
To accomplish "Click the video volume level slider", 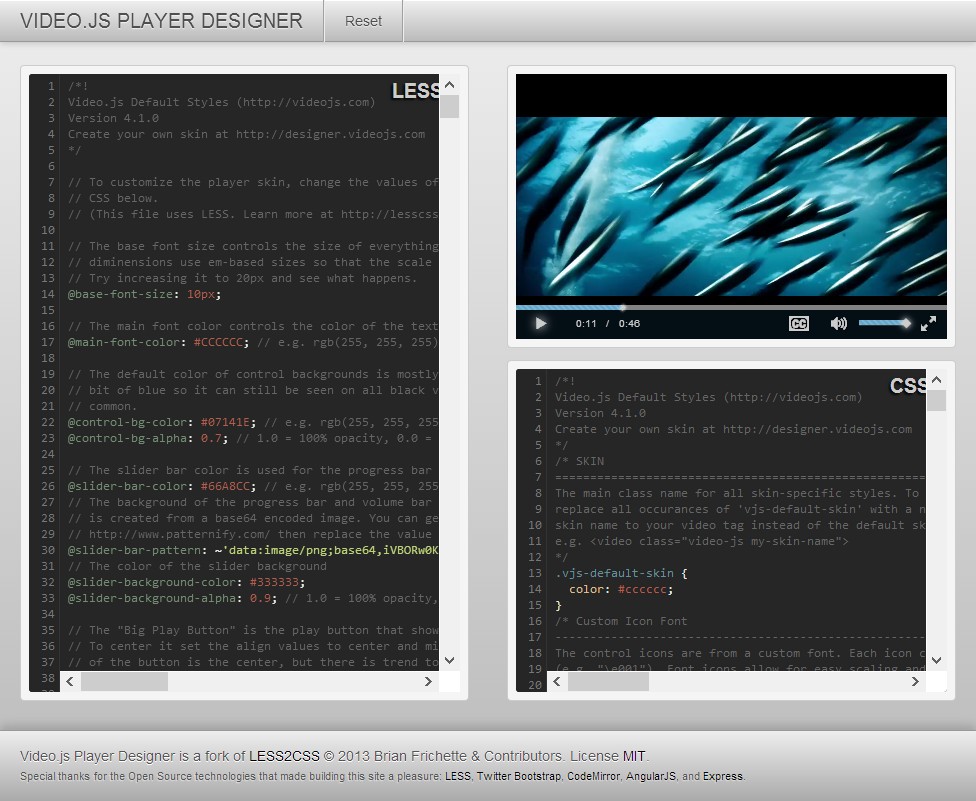I will tap(884, 323).
